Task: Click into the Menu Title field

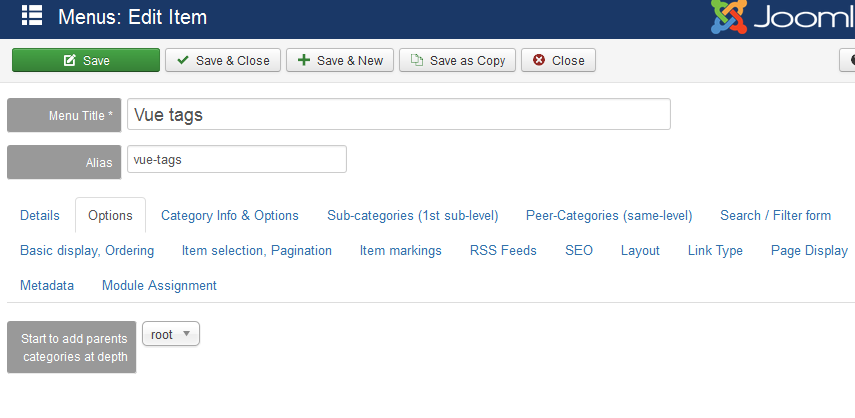Action: tap(399, 114)
